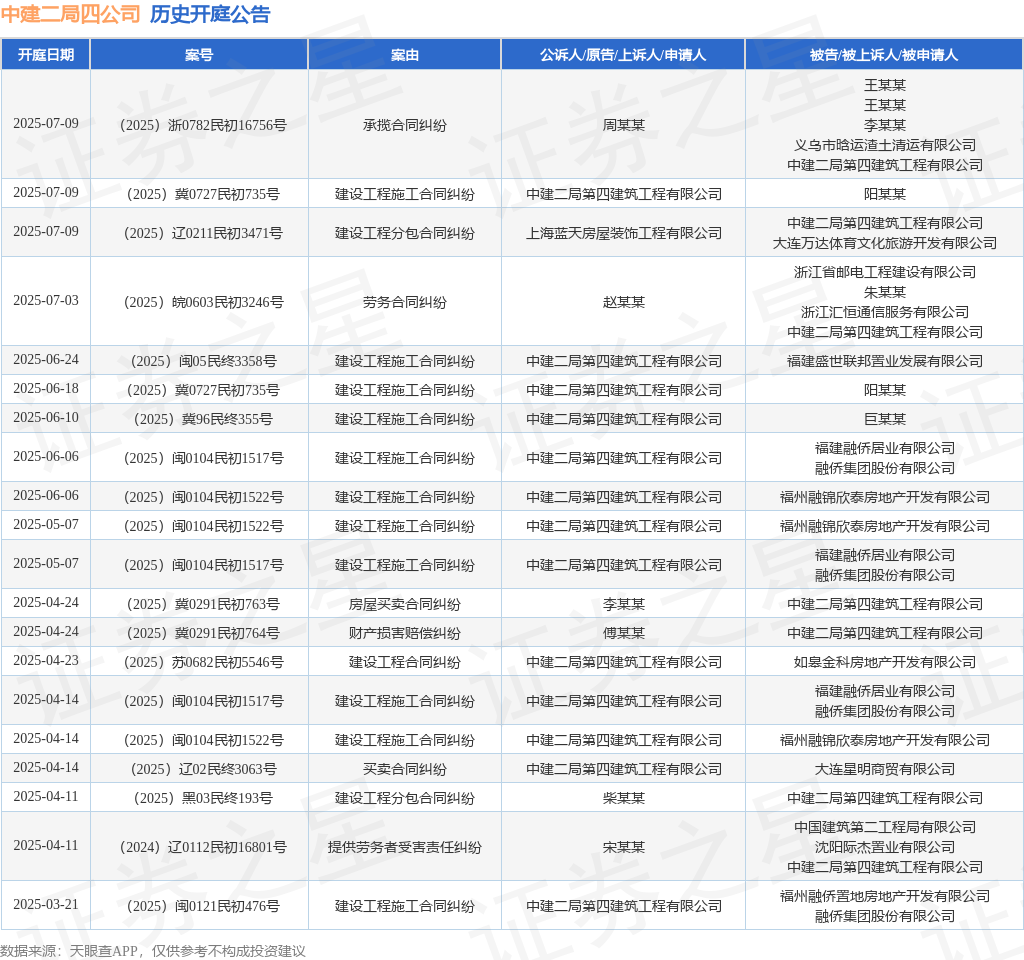Image resolution: width=1024 pixels, height=960 pixels.
Task: Select case number (2025)闽0121民初476号
Action: [x=203, y=906]
